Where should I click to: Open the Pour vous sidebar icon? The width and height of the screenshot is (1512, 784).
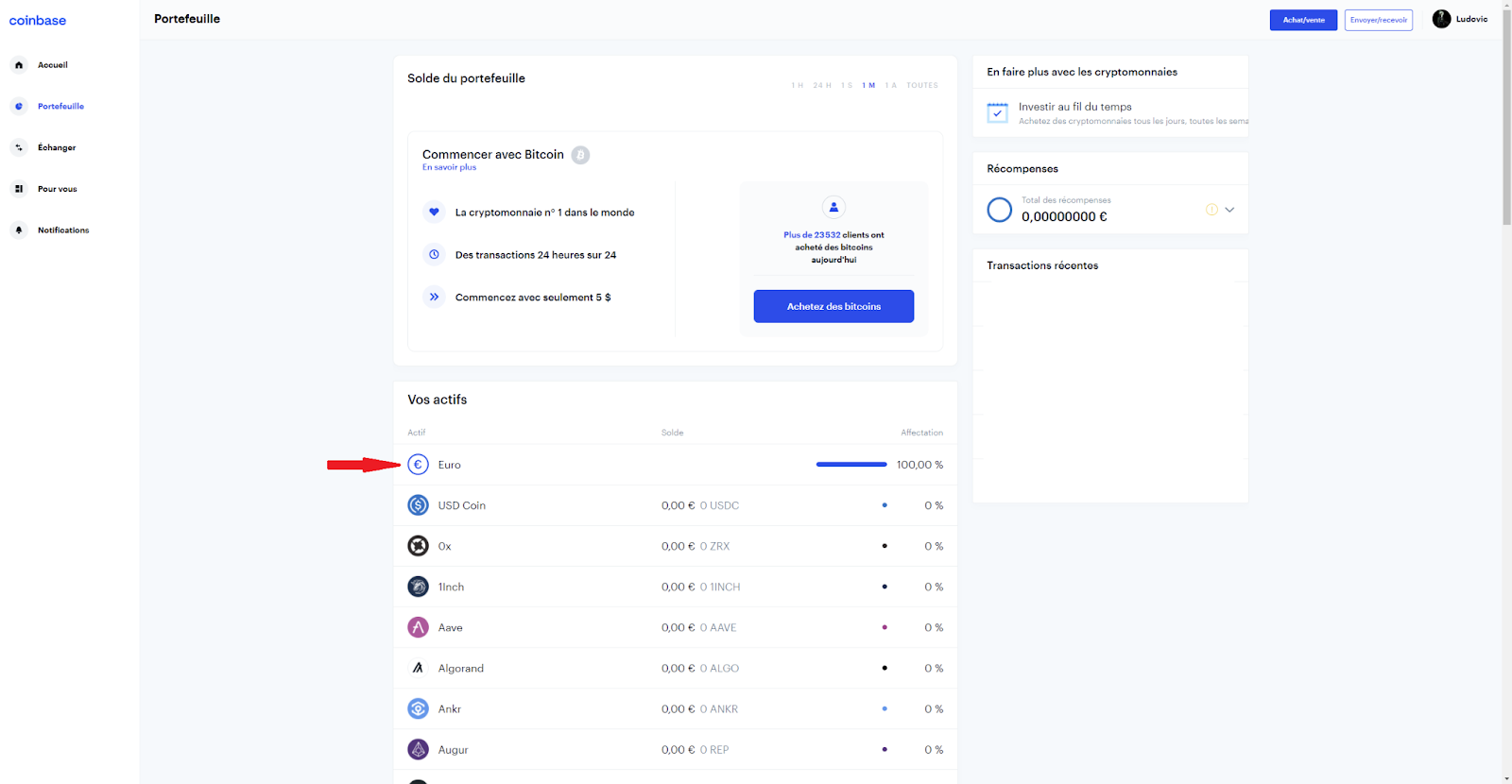coord(19,189)
